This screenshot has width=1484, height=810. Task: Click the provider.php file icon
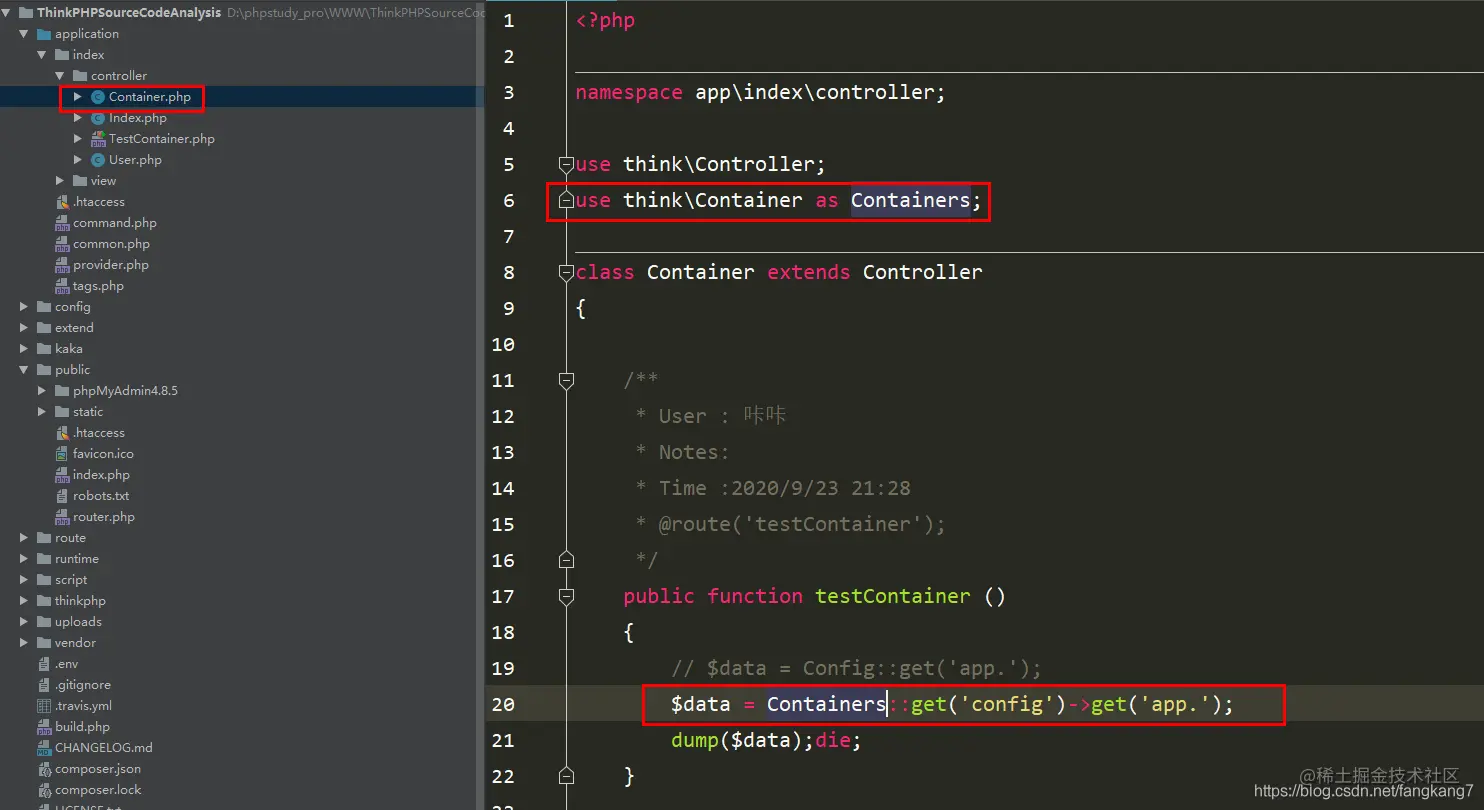click(x=62, y=265)
